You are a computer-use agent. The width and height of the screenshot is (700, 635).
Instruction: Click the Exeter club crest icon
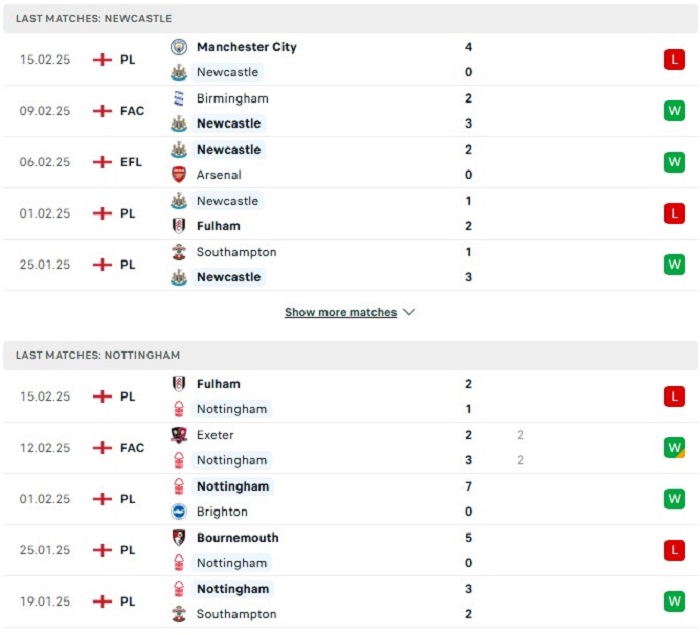(179, 435)
